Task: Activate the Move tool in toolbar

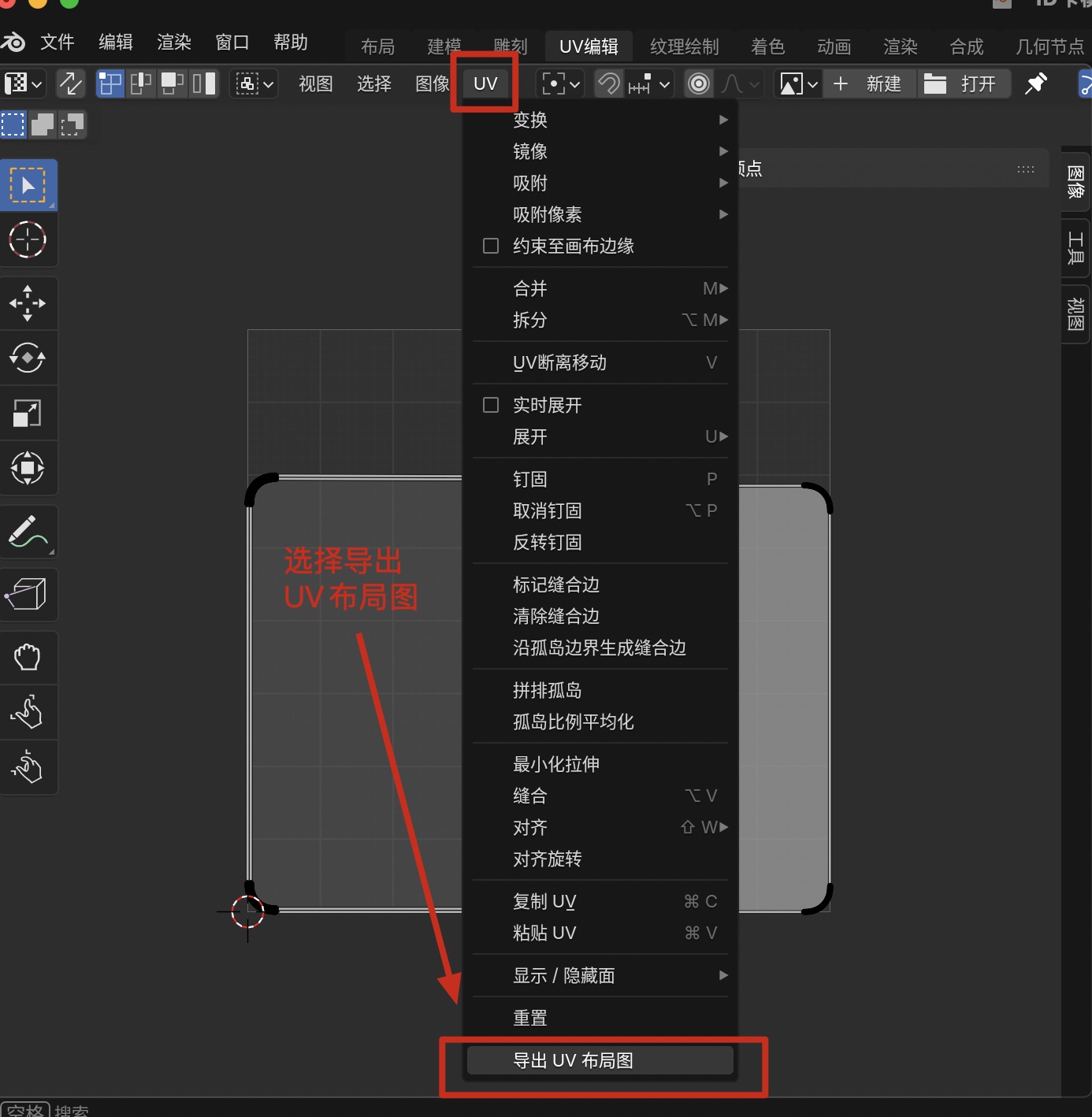Action: point(28,303)
